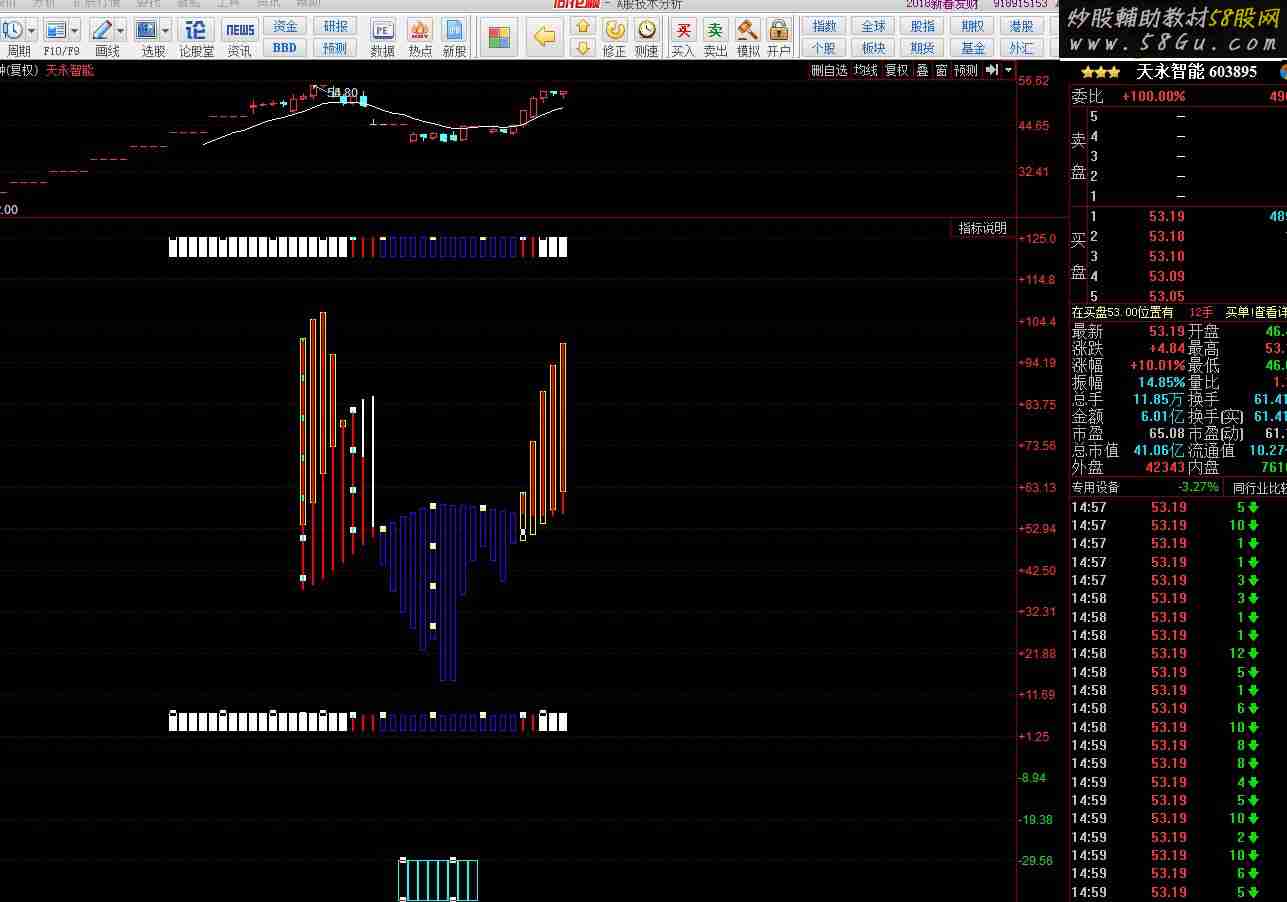Click the 天永智能 603895 stock title
The image size is (1287, 902).
pos(1196,72)
